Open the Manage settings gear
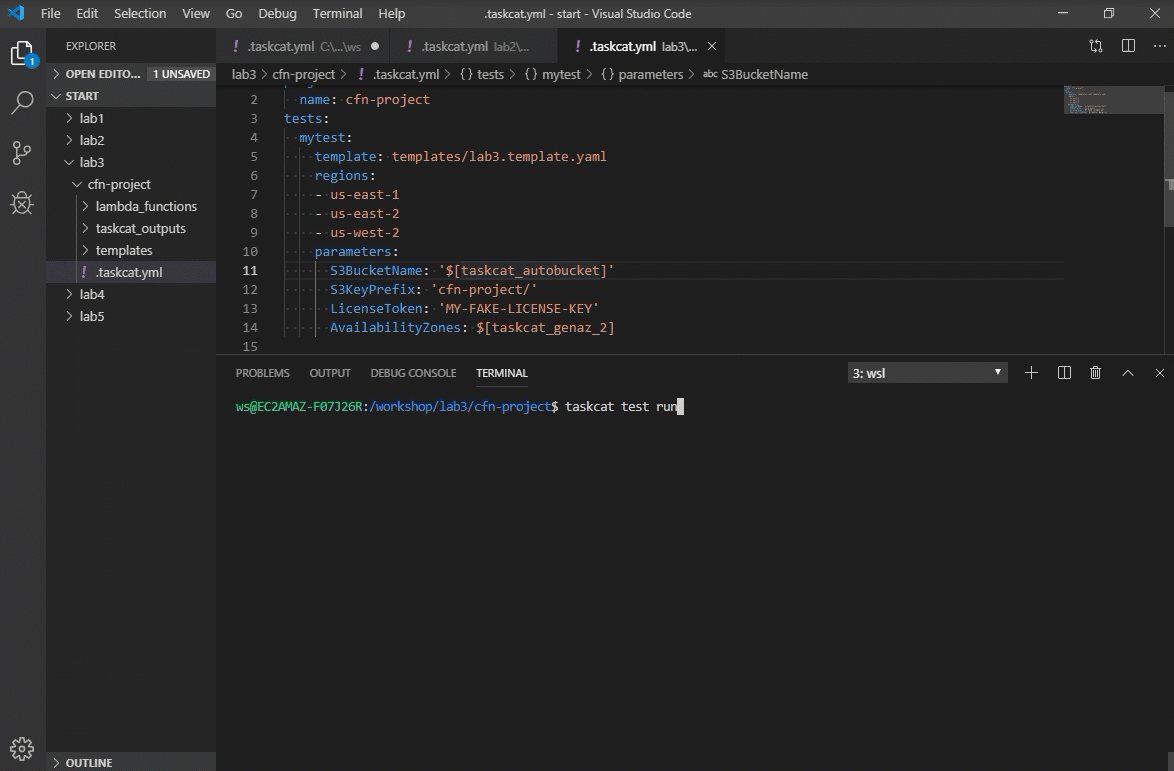Image resolution: width=1174 pixels, height=771 pixels. (22, 749)
